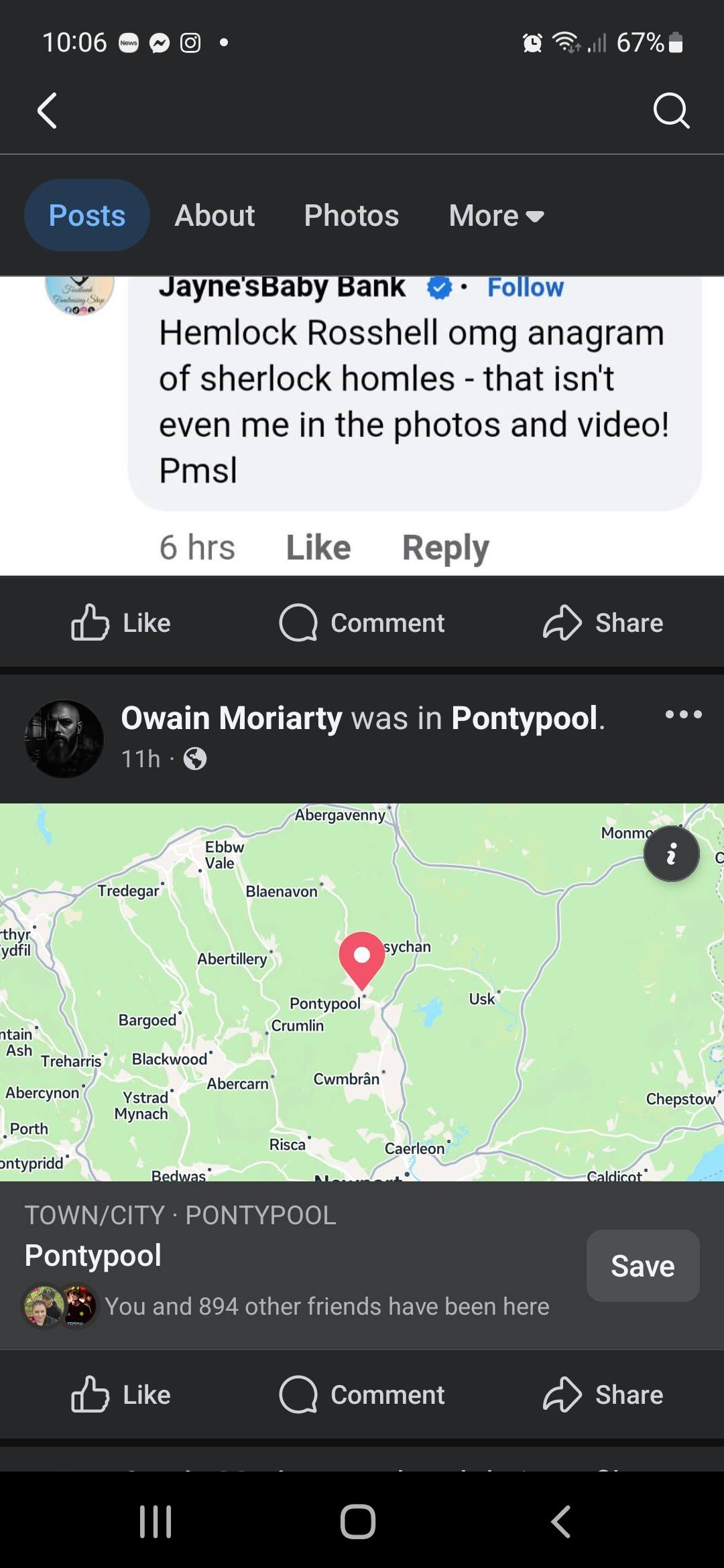This screenshot has width=724, height=1568.
Task: Like the post above with thumbs-up
Action: click(121, 623)
